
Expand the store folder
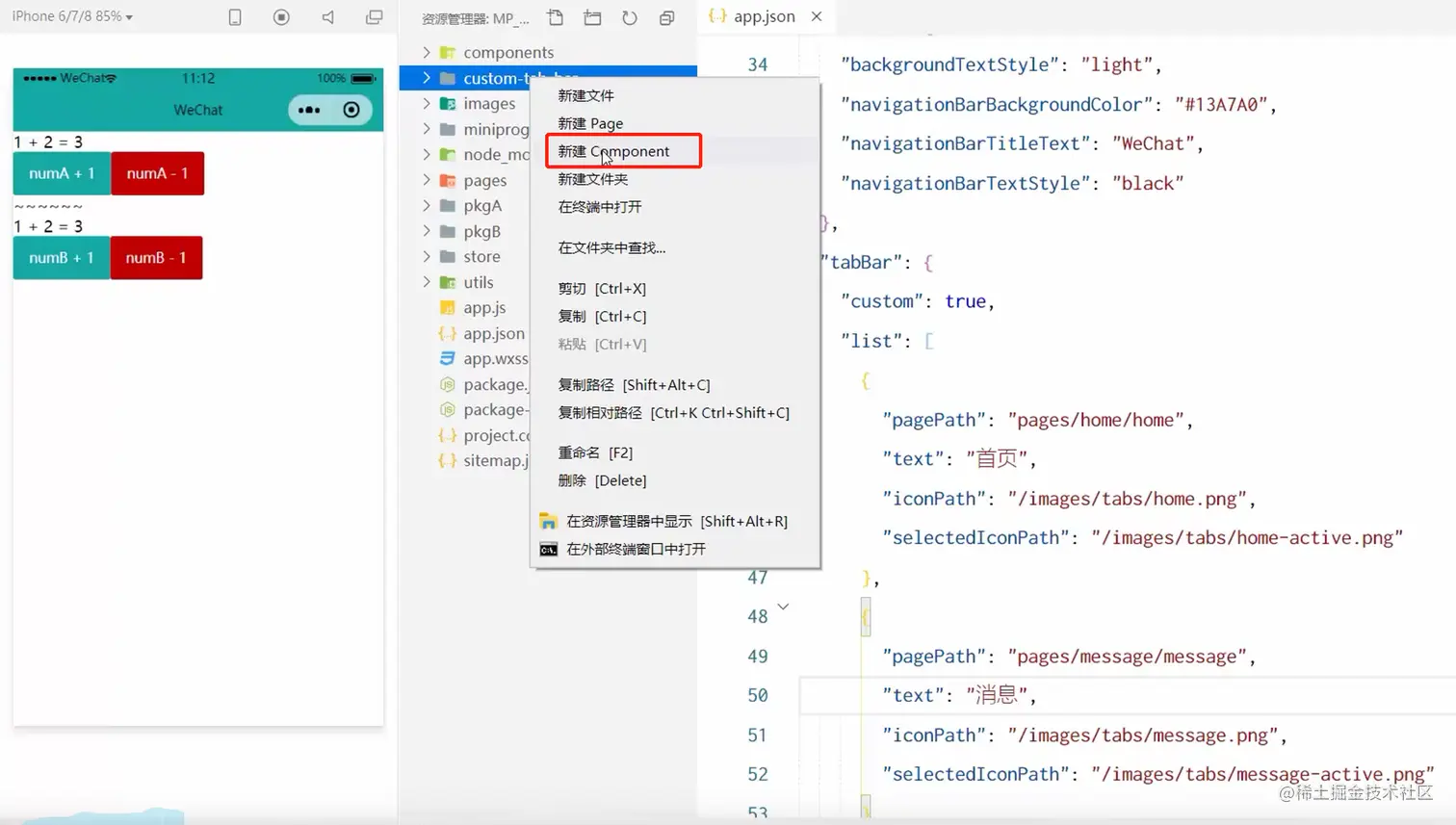(427, 256)
